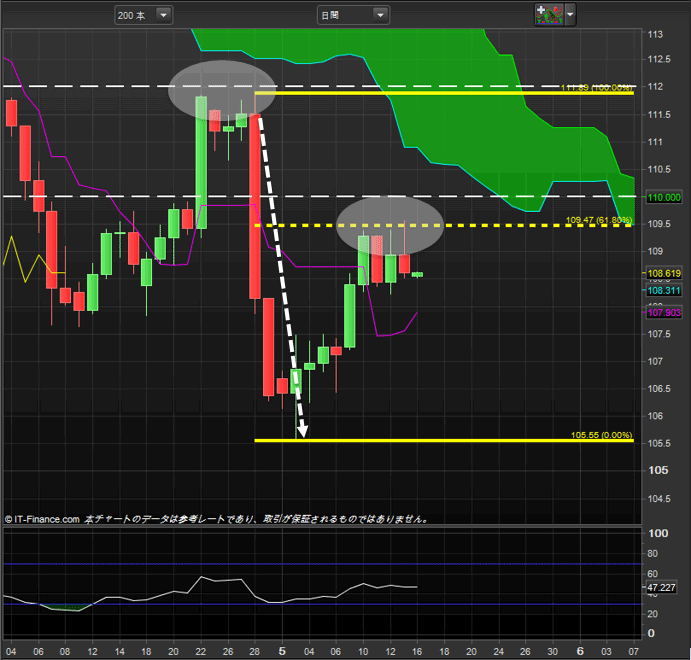The image size is (691, 660).
Task: Click the RSI value label 47.227
Action: click(661, 587)
